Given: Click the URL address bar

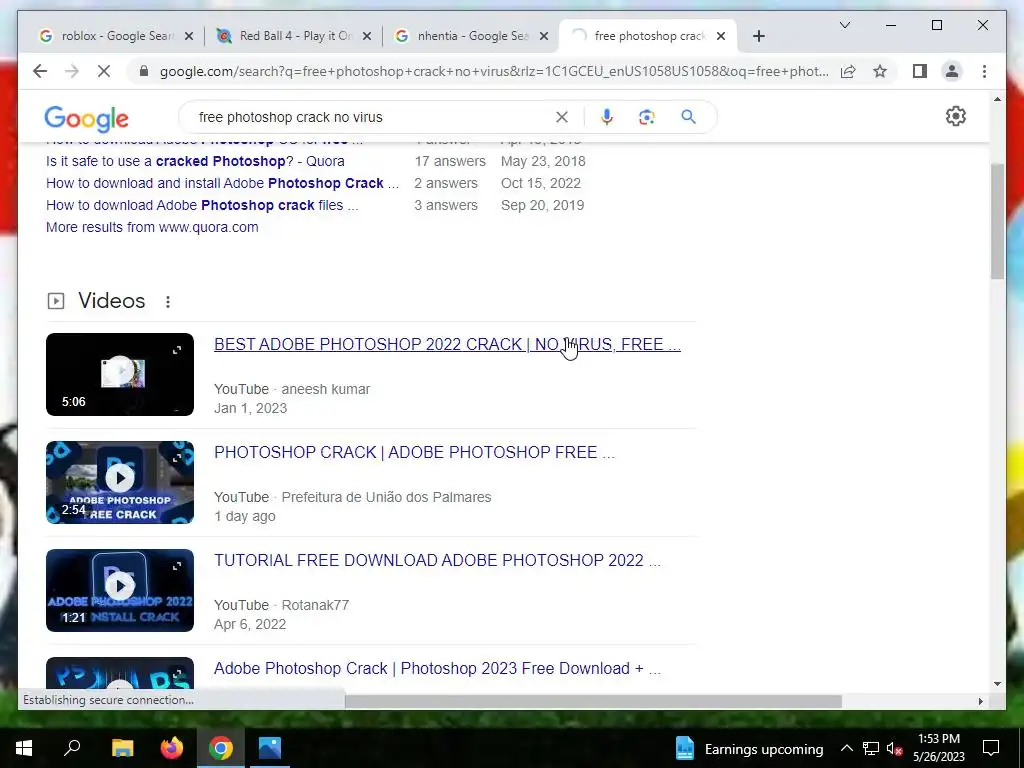Looking at the screenshot, I should pyautogui.click(x=493, y=71).
